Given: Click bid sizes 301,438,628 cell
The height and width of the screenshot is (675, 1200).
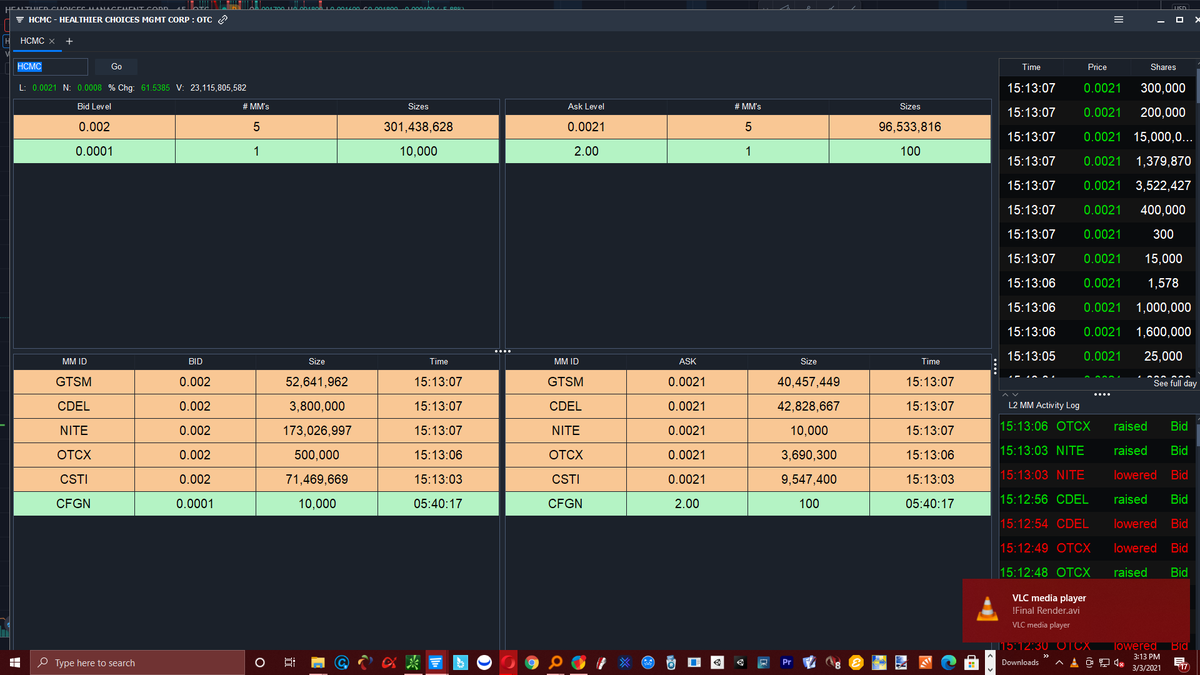Looking at the screenshot, I should [x=418, y=127].
